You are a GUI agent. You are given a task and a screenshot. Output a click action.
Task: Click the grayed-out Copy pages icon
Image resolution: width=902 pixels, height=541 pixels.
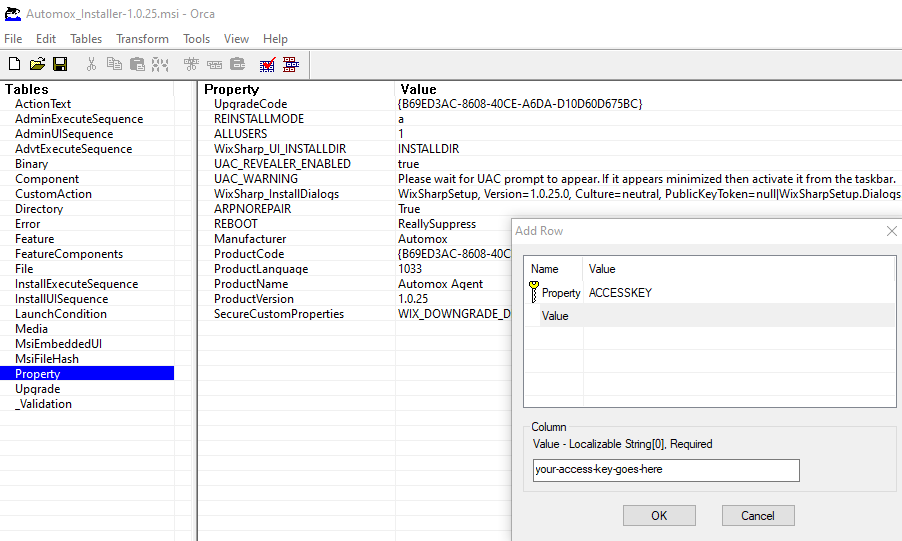[114, 64]
